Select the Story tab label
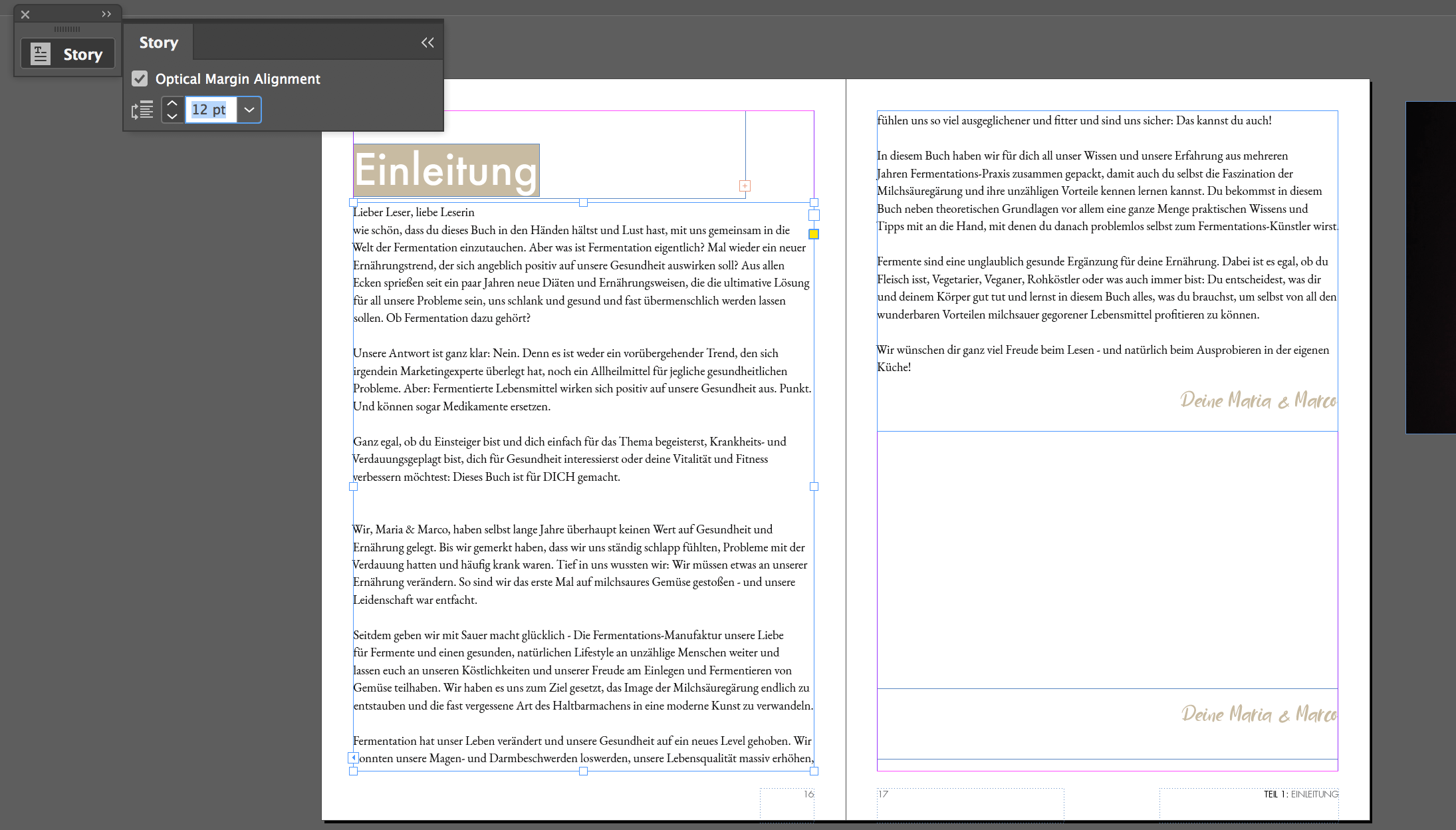 [x=158, y=43]
